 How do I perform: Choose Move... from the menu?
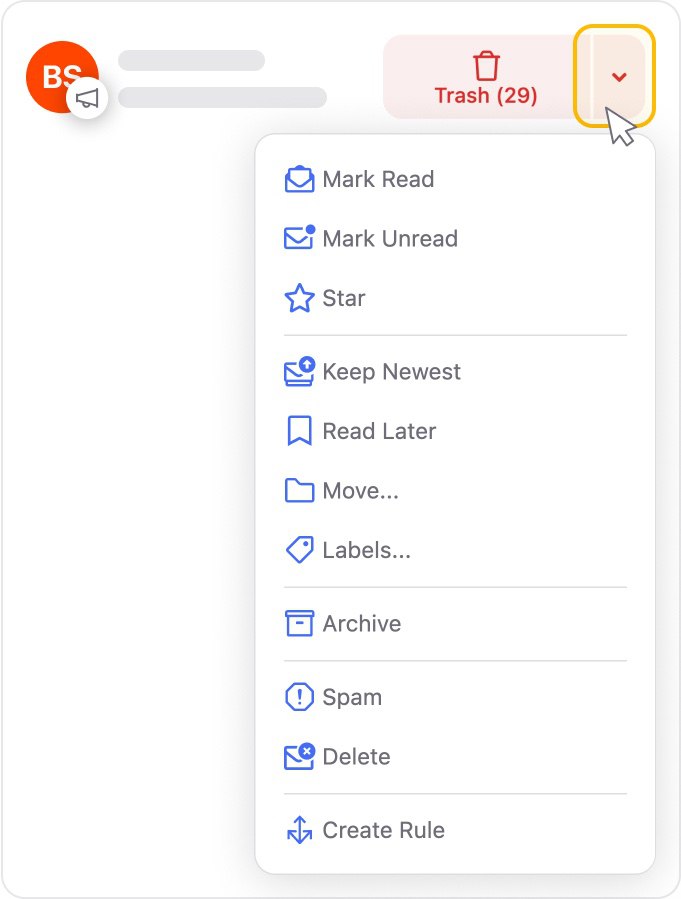[x=360, y=490]
